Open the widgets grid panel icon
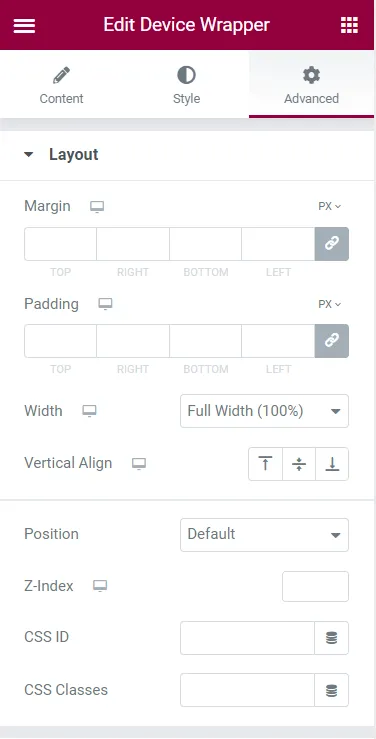 [x=349, y=25]
